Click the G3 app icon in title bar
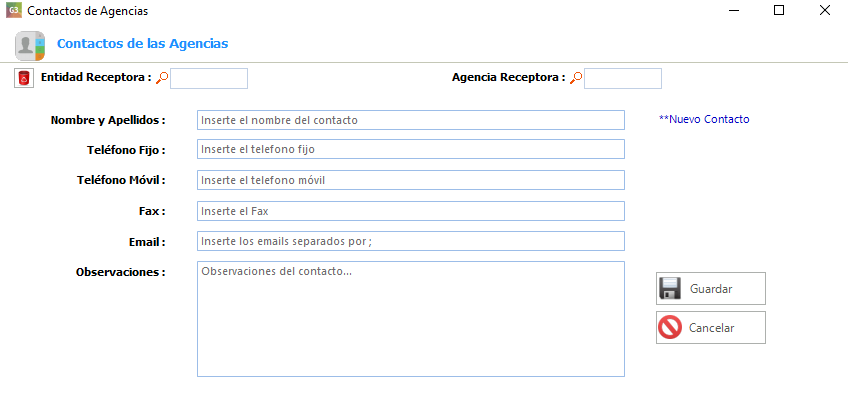 coord(14,10)
